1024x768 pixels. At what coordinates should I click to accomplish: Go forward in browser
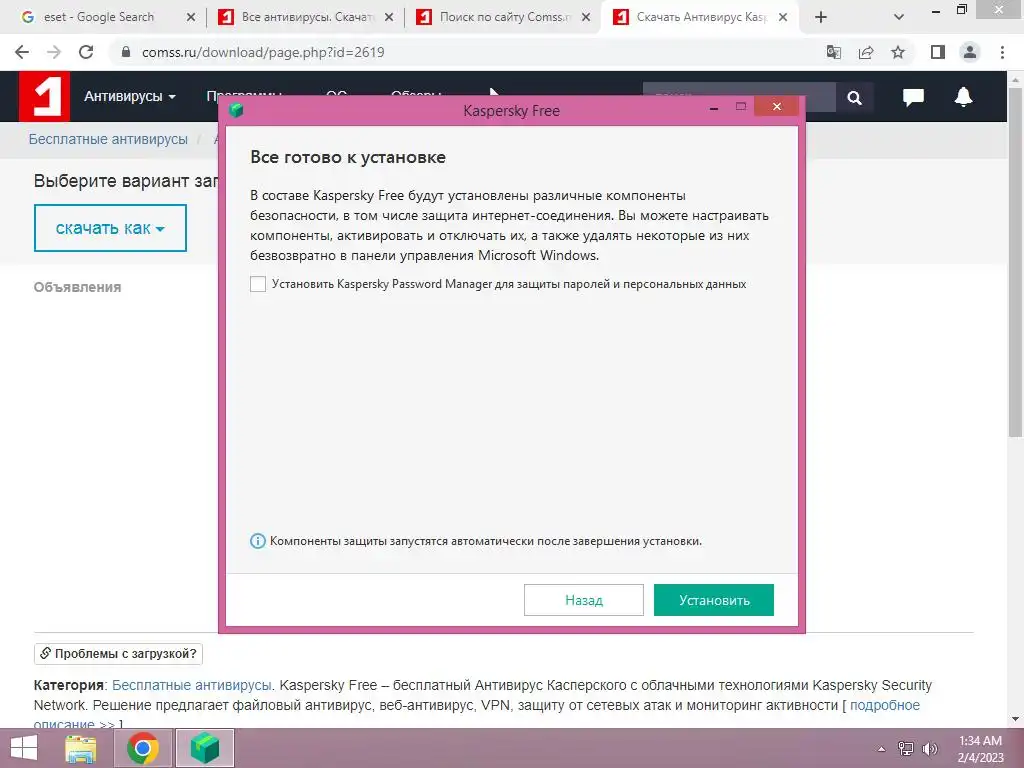click(54, 52)
